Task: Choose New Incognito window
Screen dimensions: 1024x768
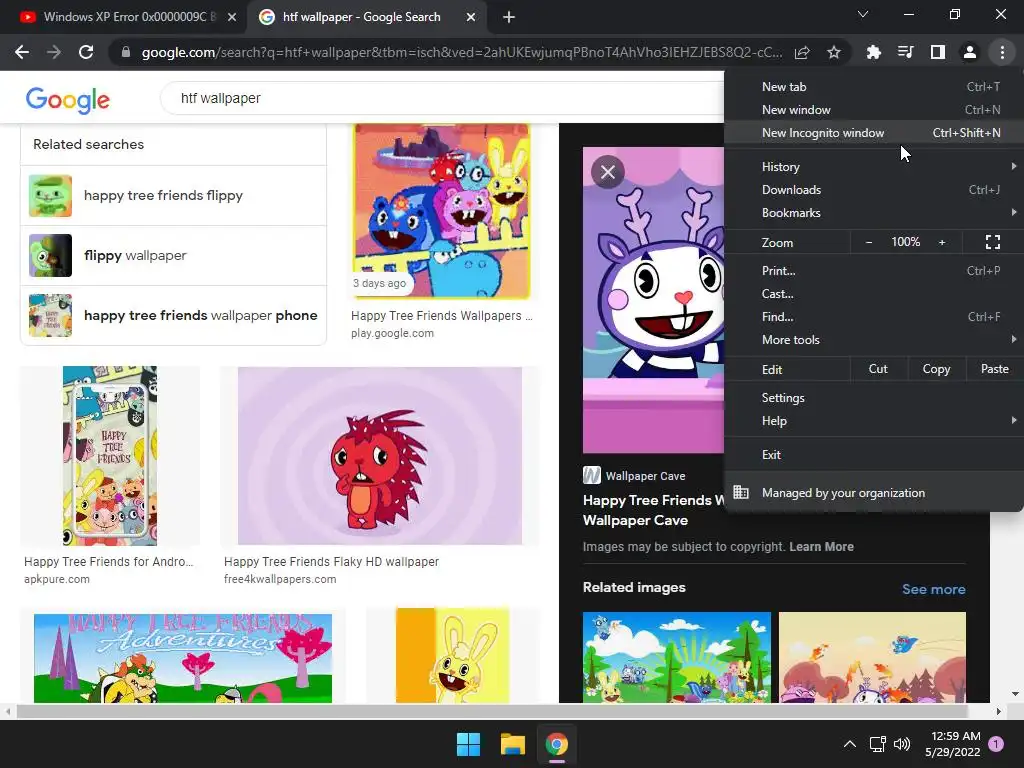Action: point(874,133)
